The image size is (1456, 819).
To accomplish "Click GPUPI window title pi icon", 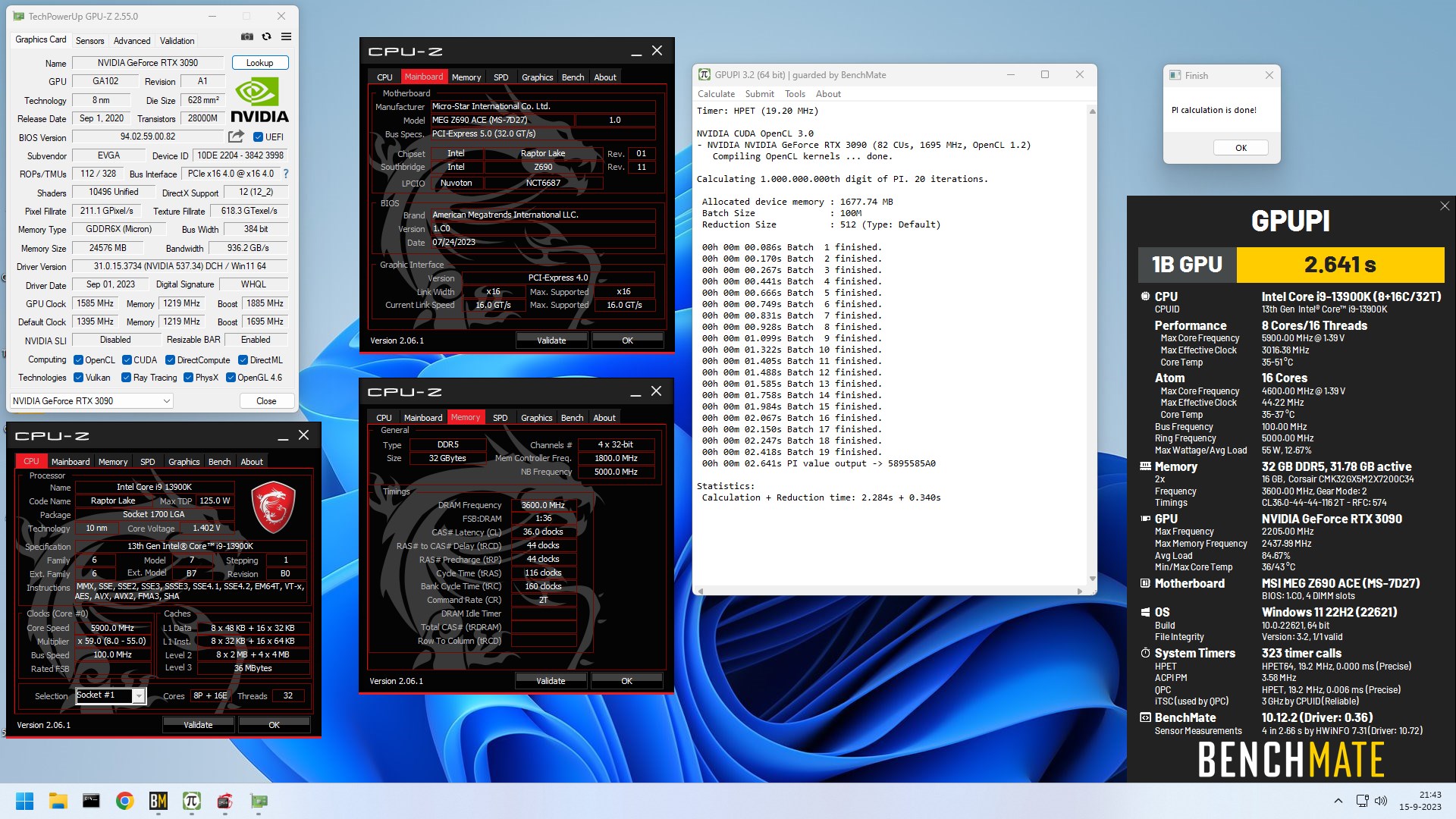I will tap(704, 74).
